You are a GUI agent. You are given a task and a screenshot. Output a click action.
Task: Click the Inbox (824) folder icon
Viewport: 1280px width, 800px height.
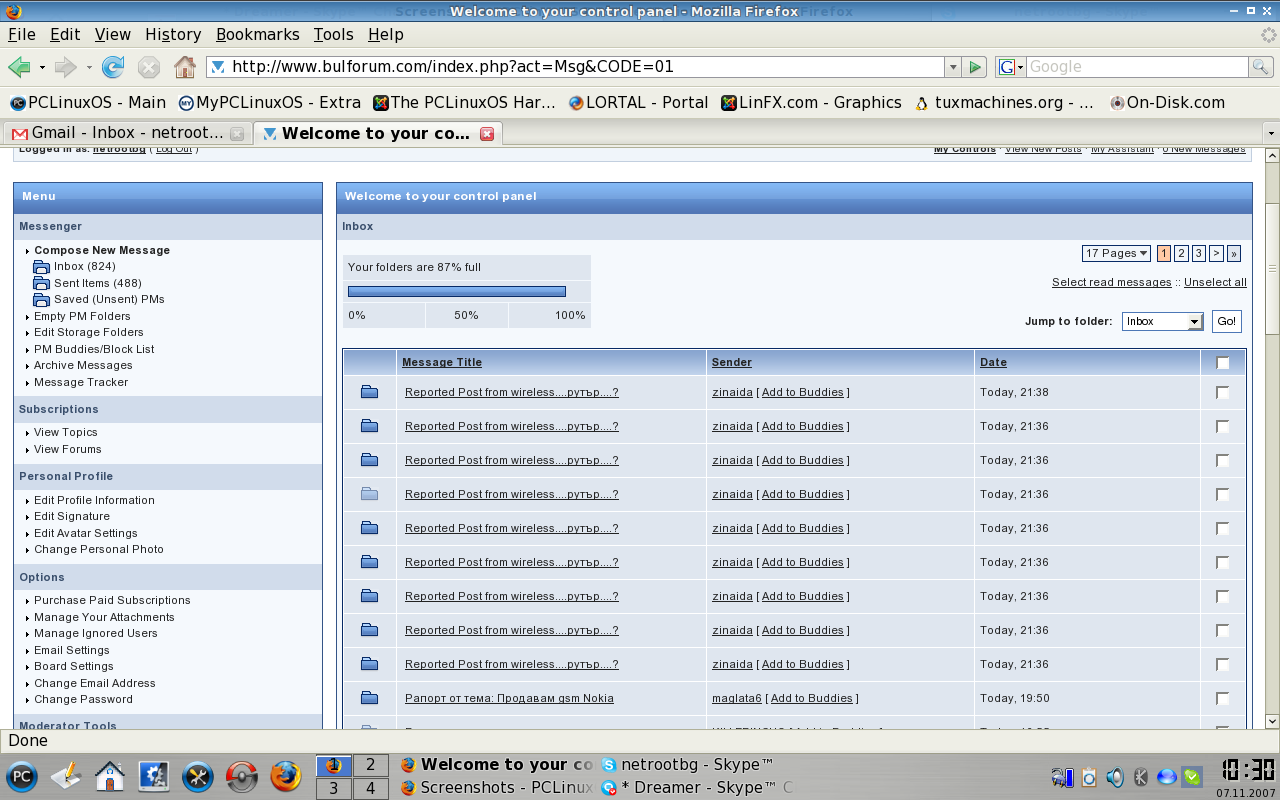(x=41, y=267)
